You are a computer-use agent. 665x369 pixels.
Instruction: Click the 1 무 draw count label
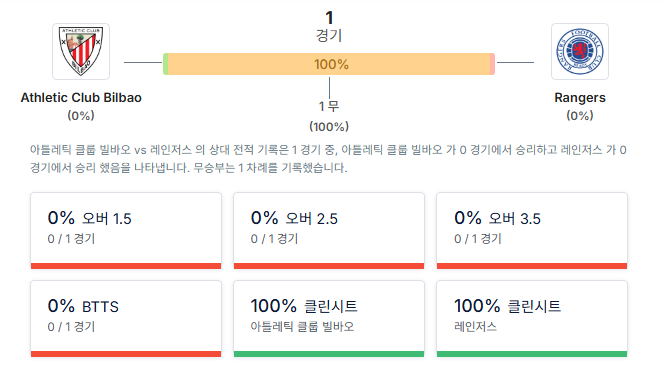[329, 106]
